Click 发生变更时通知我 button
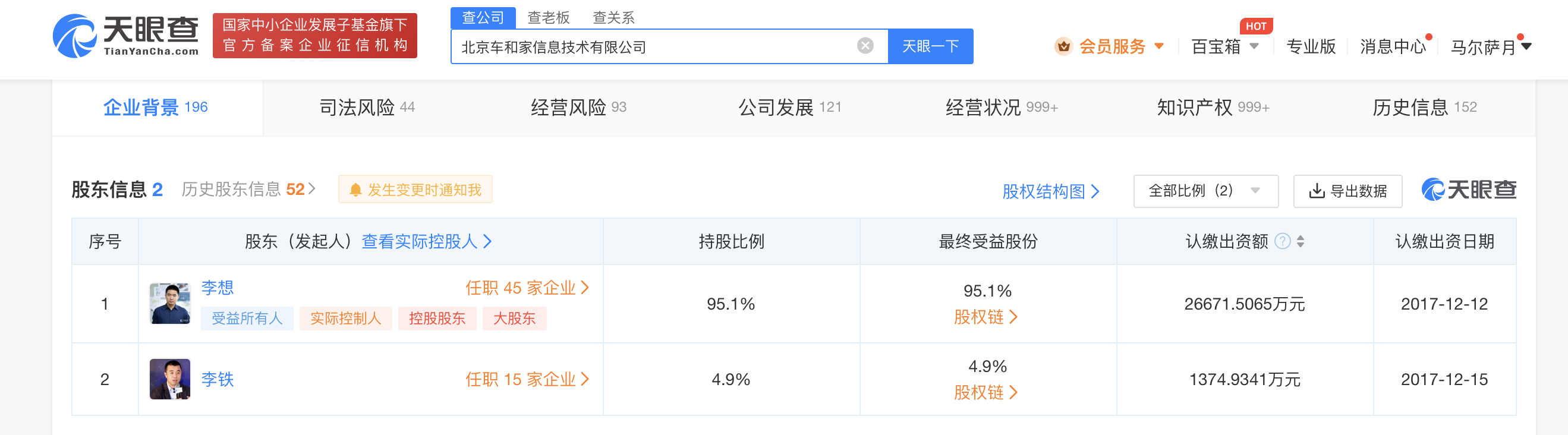Viewport: 1568px width, 435px height. pos(415,190)
